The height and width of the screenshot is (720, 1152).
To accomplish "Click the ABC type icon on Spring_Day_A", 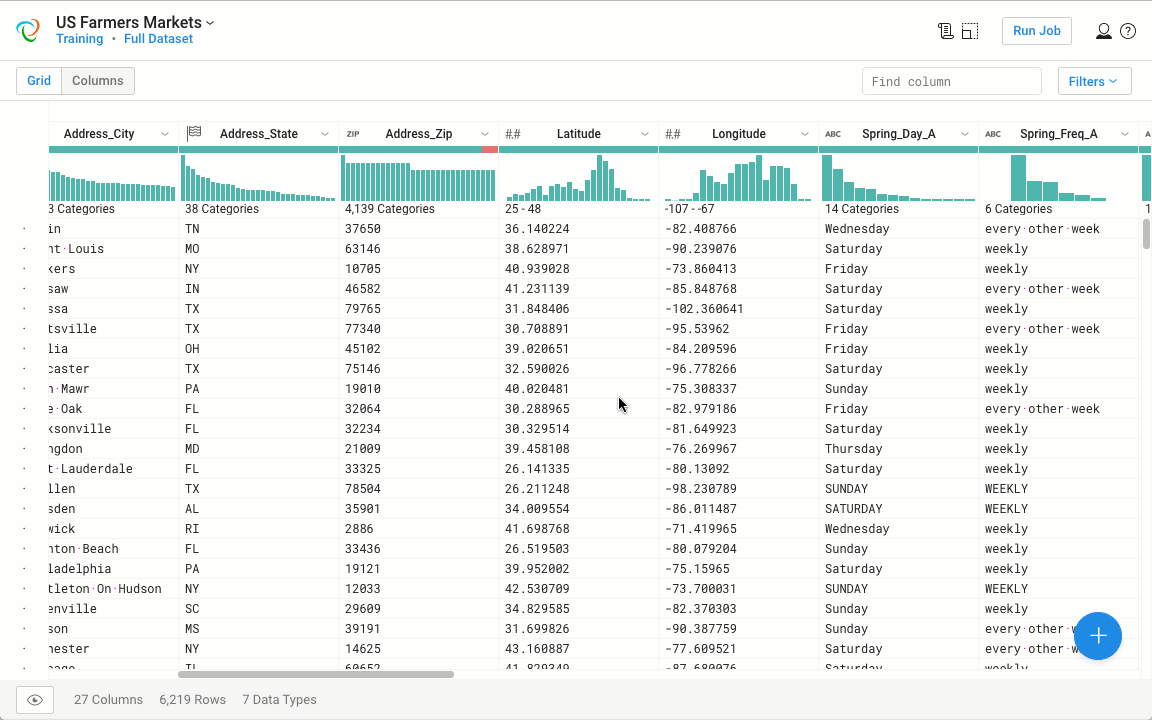I will tap(833, 134).
